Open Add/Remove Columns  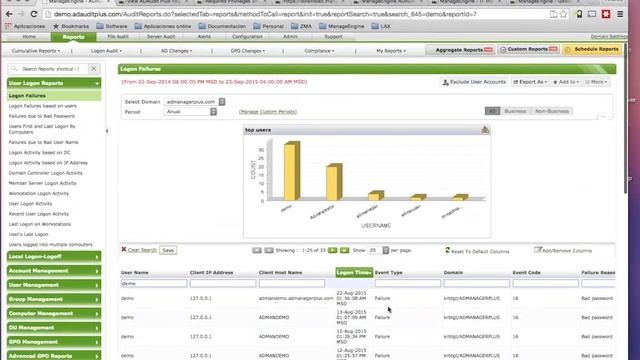coord(562,250)
